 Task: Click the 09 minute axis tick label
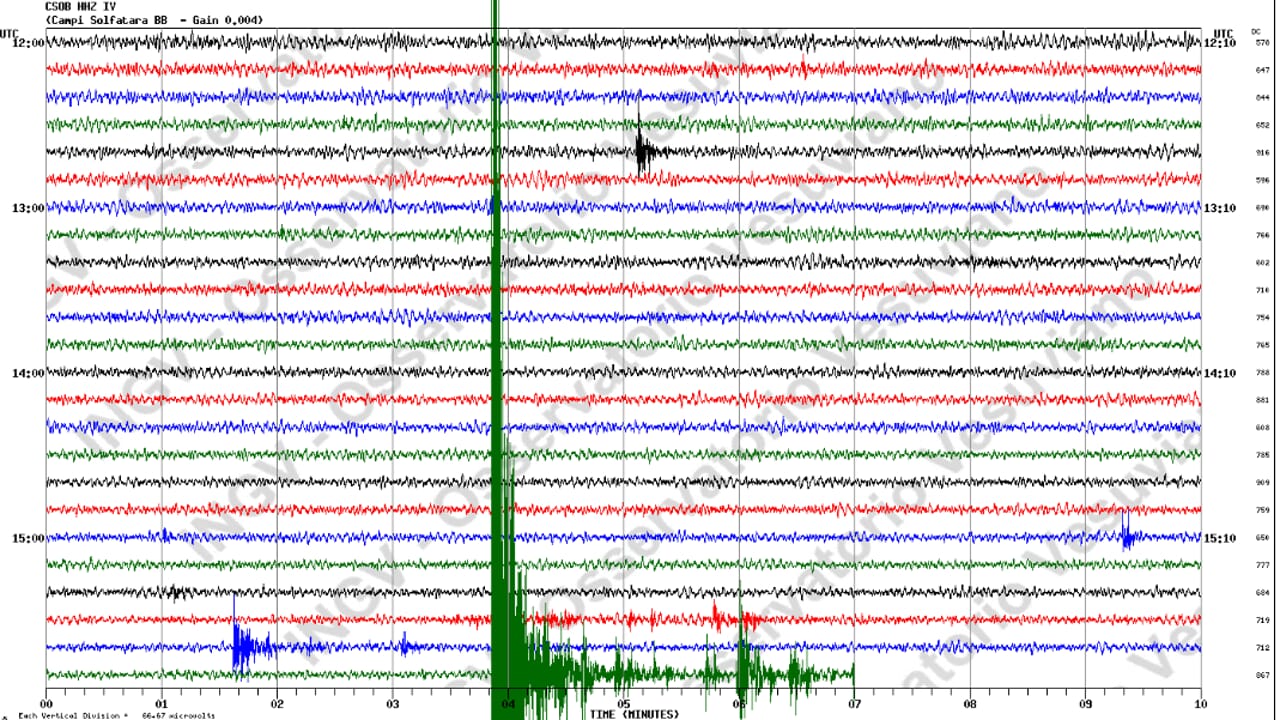1086,704
